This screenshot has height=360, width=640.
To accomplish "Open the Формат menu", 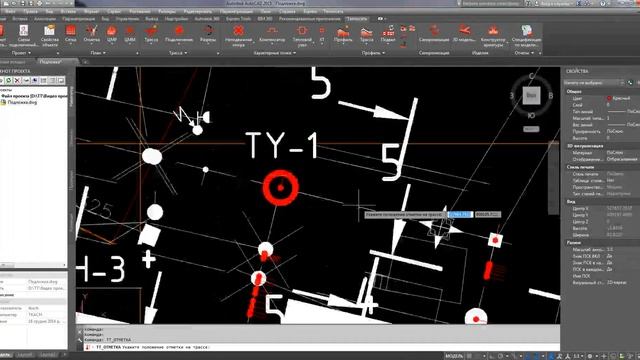I will click(x=91, y=11).
